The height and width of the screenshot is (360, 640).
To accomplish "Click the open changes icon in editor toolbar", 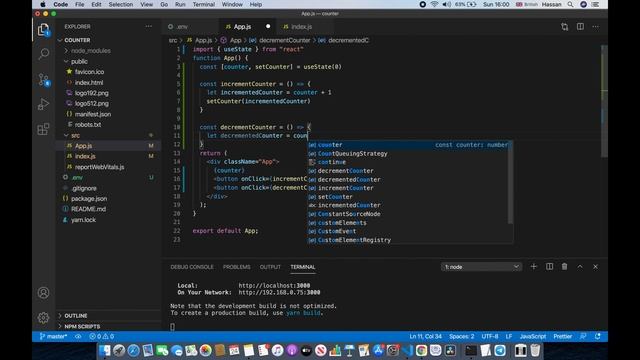I will tap(564, 27).
